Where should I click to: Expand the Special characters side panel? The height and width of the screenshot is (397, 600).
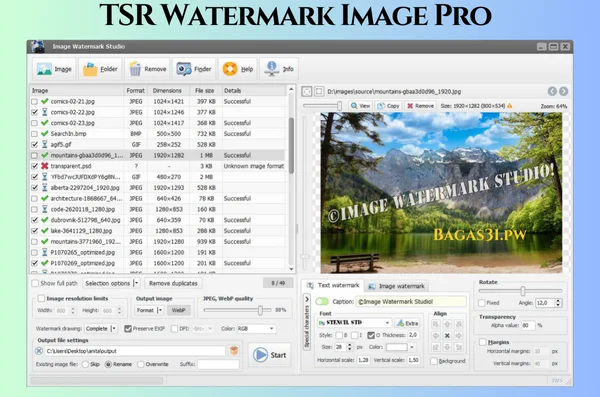(307, 322)
